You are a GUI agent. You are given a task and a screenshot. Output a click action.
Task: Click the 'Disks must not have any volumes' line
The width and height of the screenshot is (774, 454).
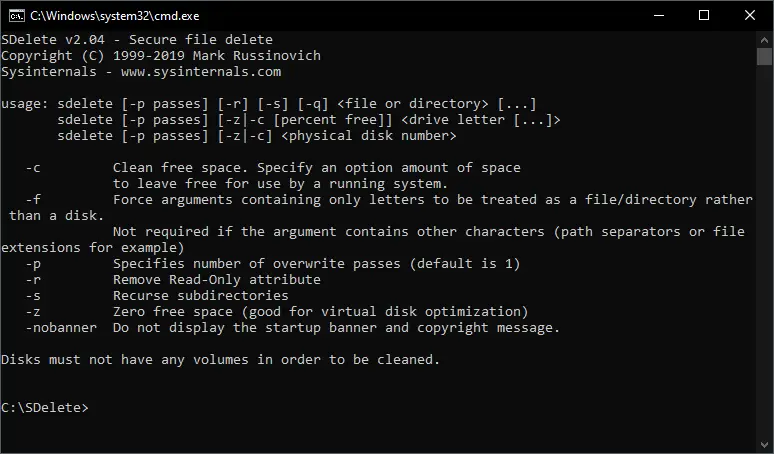[x=220, y=360]
